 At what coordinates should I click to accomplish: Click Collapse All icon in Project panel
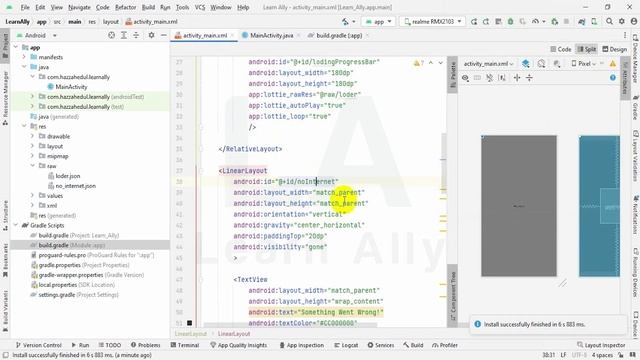click(x=136, y=36)
